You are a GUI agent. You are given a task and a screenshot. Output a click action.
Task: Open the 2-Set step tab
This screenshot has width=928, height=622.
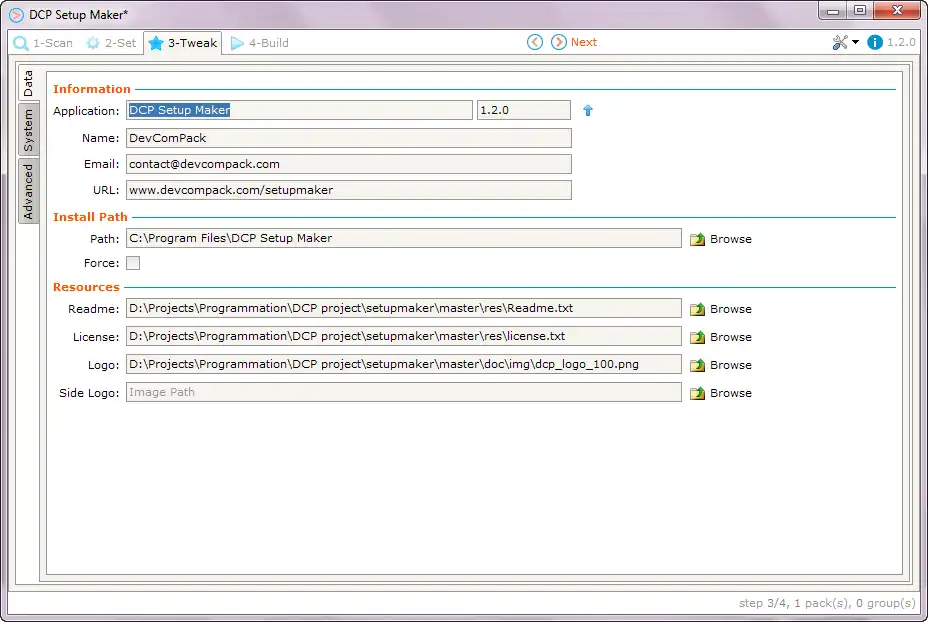point(111,43)
